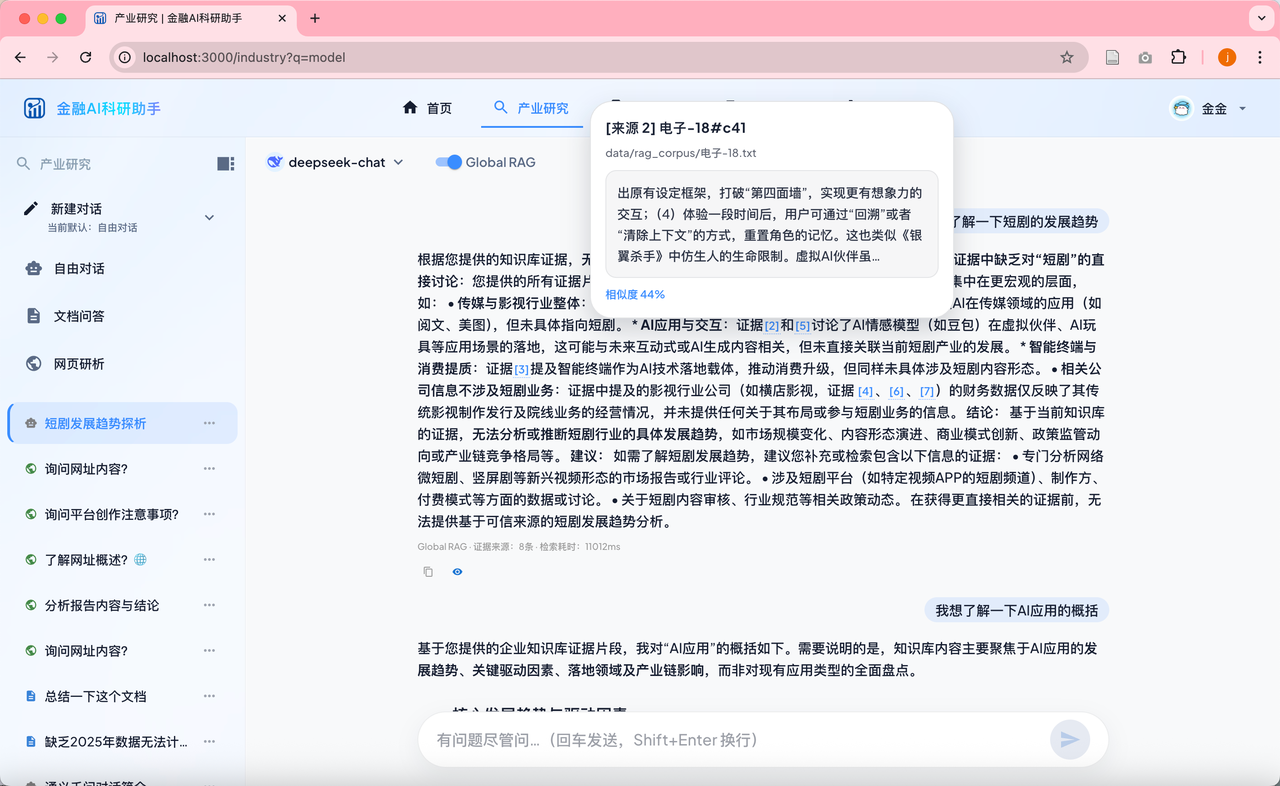Open more options for 总结一下这个文档
This screenshot has width=1280, height=786.
(x=209, y=696)
